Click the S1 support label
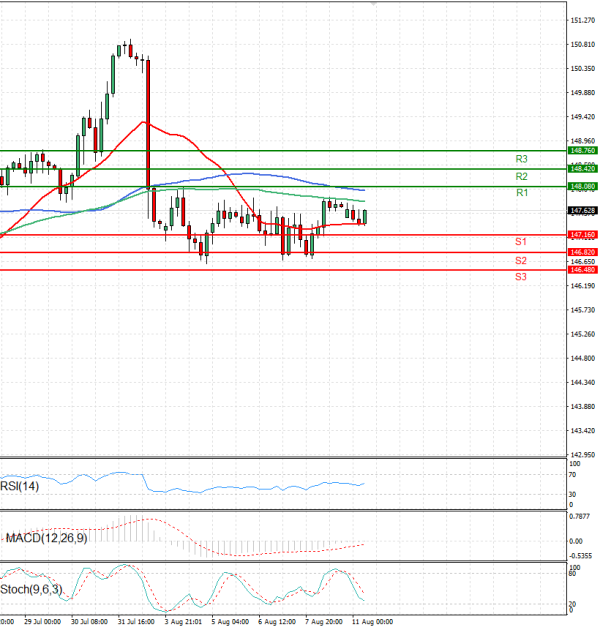The height and width of the screenshot is (630, 600). [521, 242]
